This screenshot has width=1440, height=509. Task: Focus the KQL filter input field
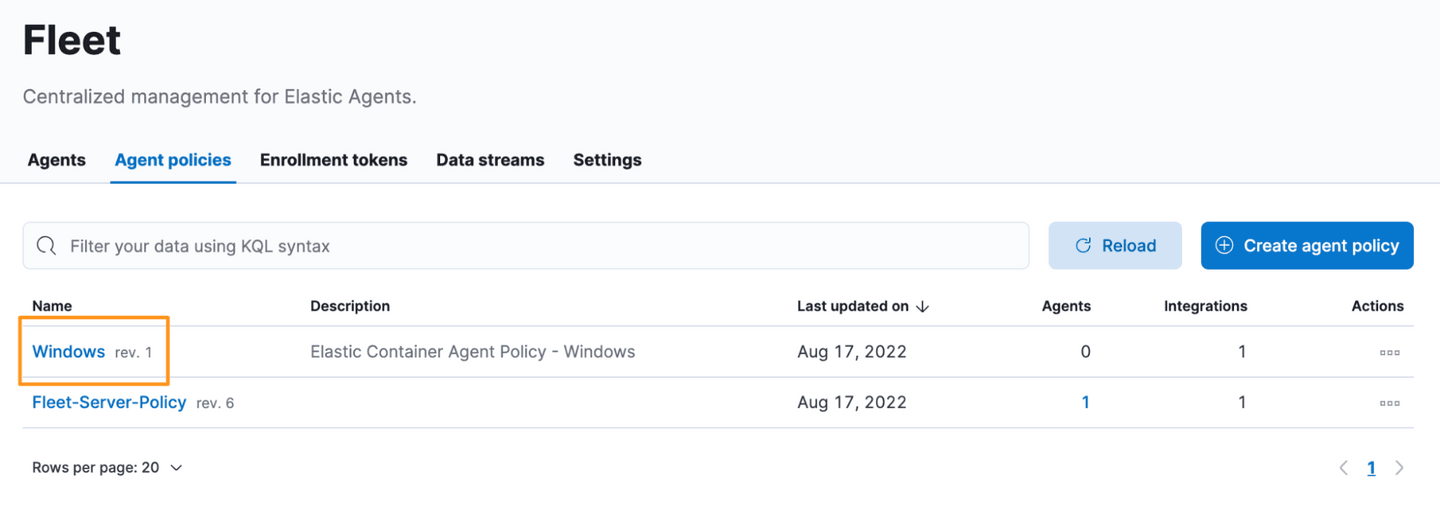540,246
